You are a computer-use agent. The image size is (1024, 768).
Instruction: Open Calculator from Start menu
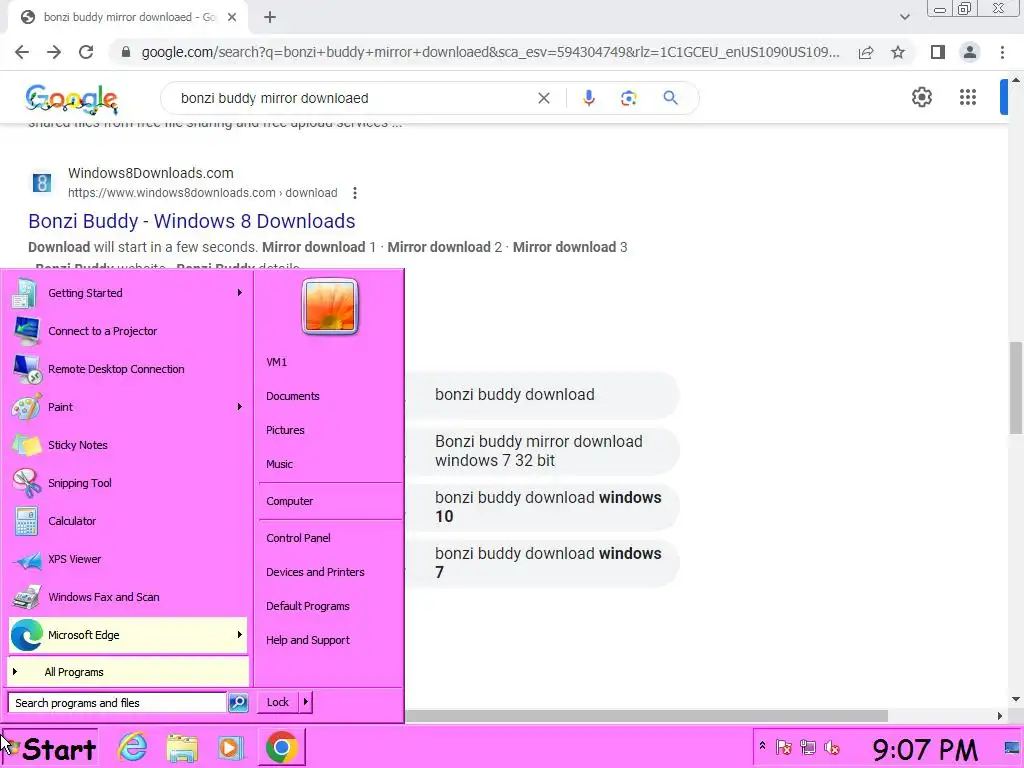128,521
